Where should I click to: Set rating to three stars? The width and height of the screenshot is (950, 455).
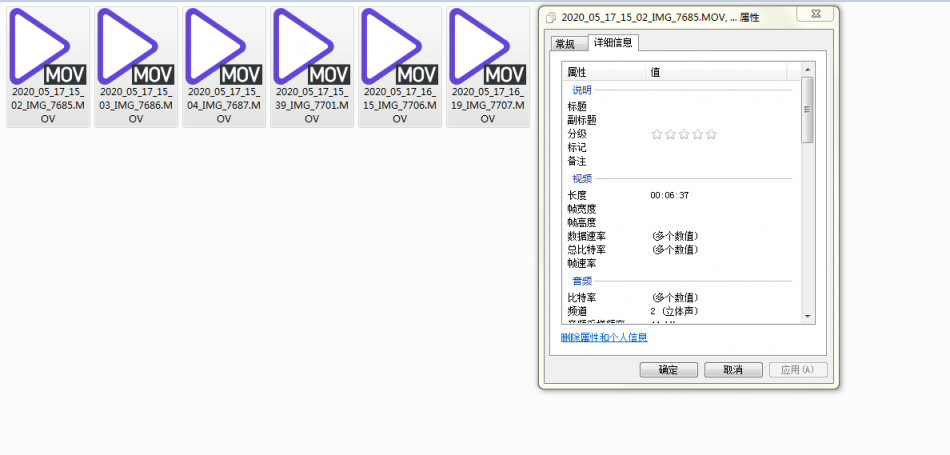(x=684, y=134)
